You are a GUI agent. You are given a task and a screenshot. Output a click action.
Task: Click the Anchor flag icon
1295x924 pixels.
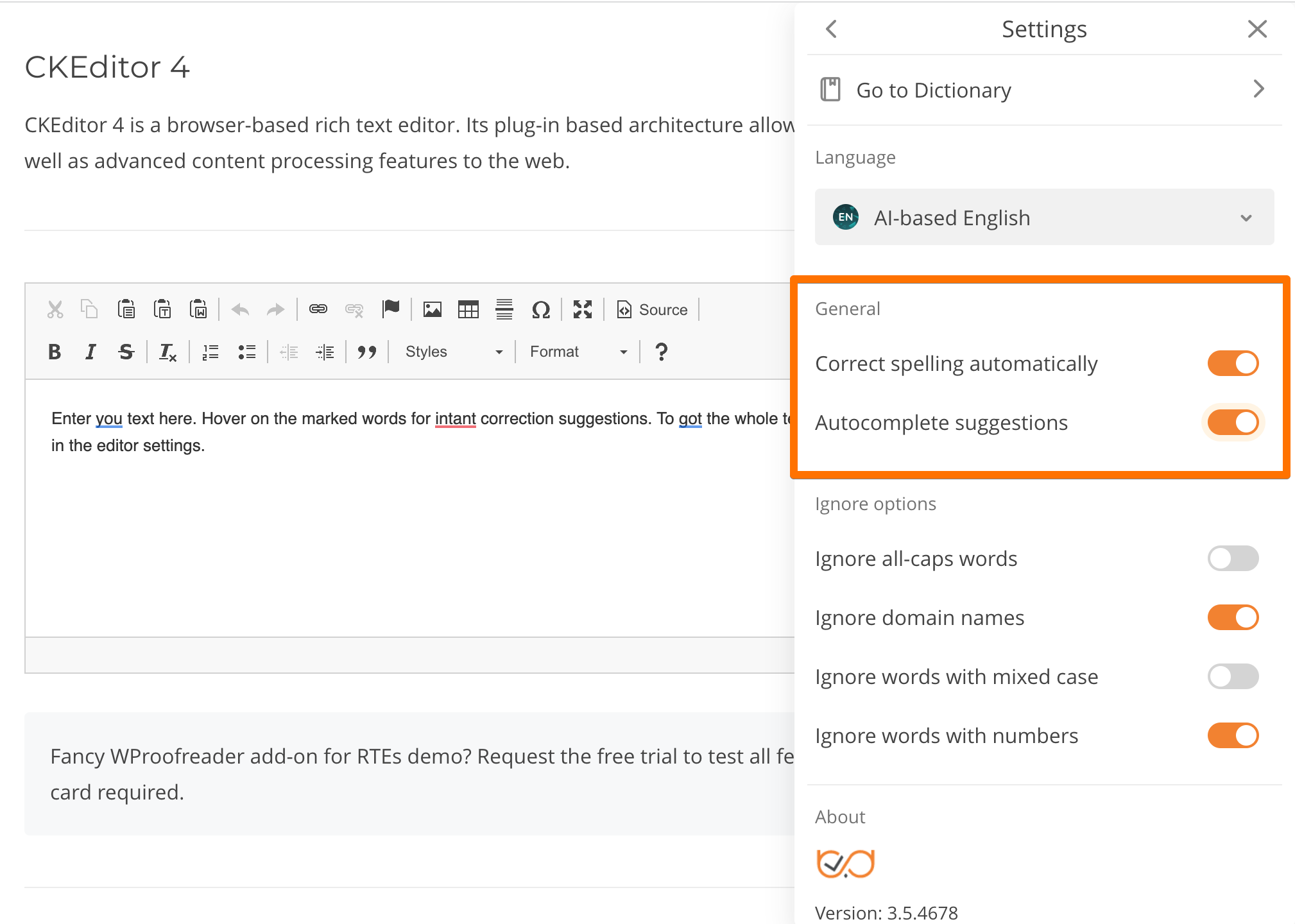pos(390,309)
